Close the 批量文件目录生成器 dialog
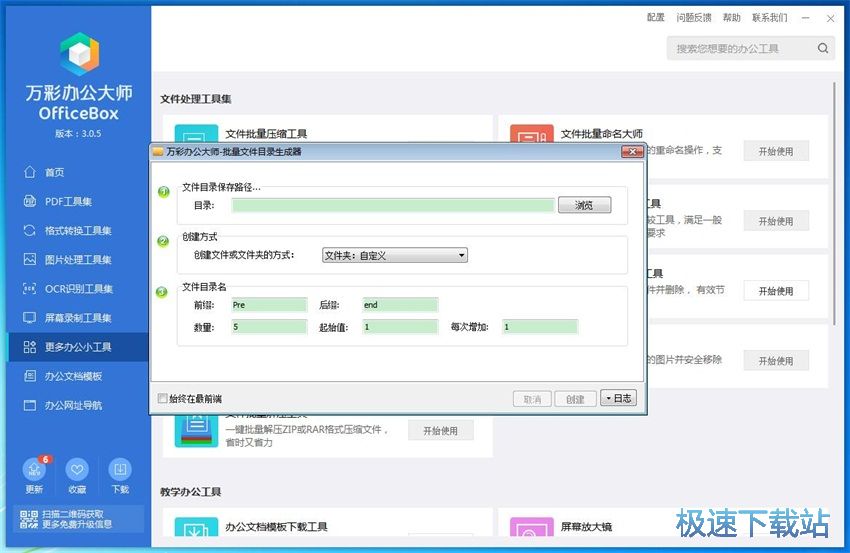Screen dimensions: 850x553 (632, 152)
